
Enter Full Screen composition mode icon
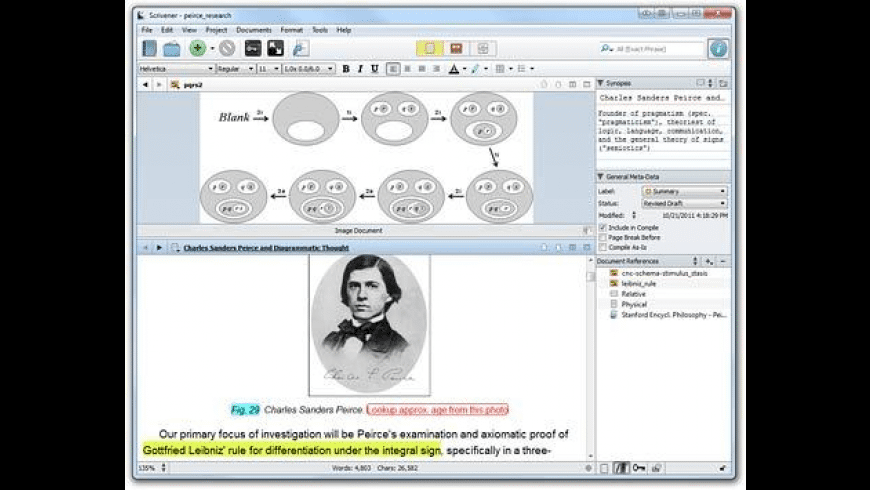point(275,48)
